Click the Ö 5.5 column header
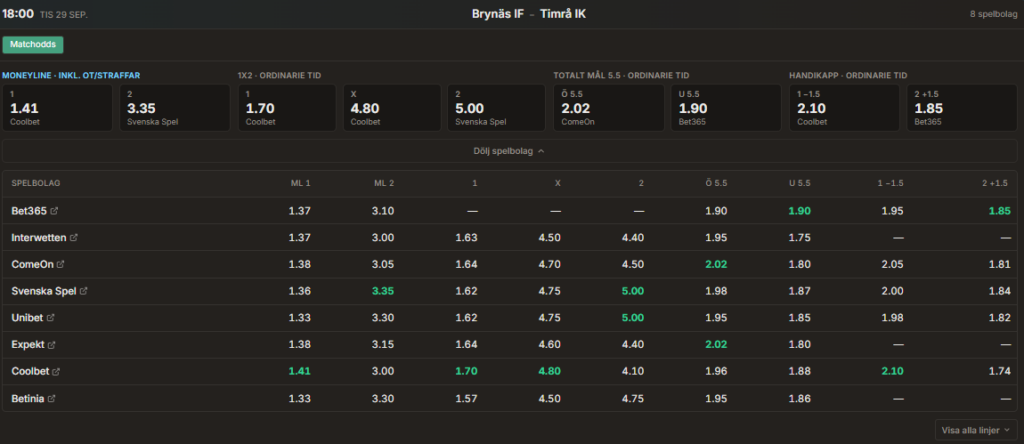The height and width of the screenshot is (444, 1024). 716,183
